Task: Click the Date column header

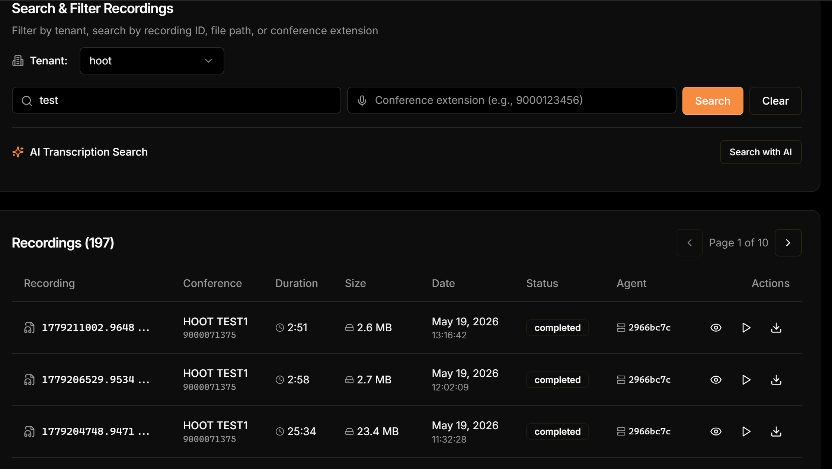Action: (443, 283)
